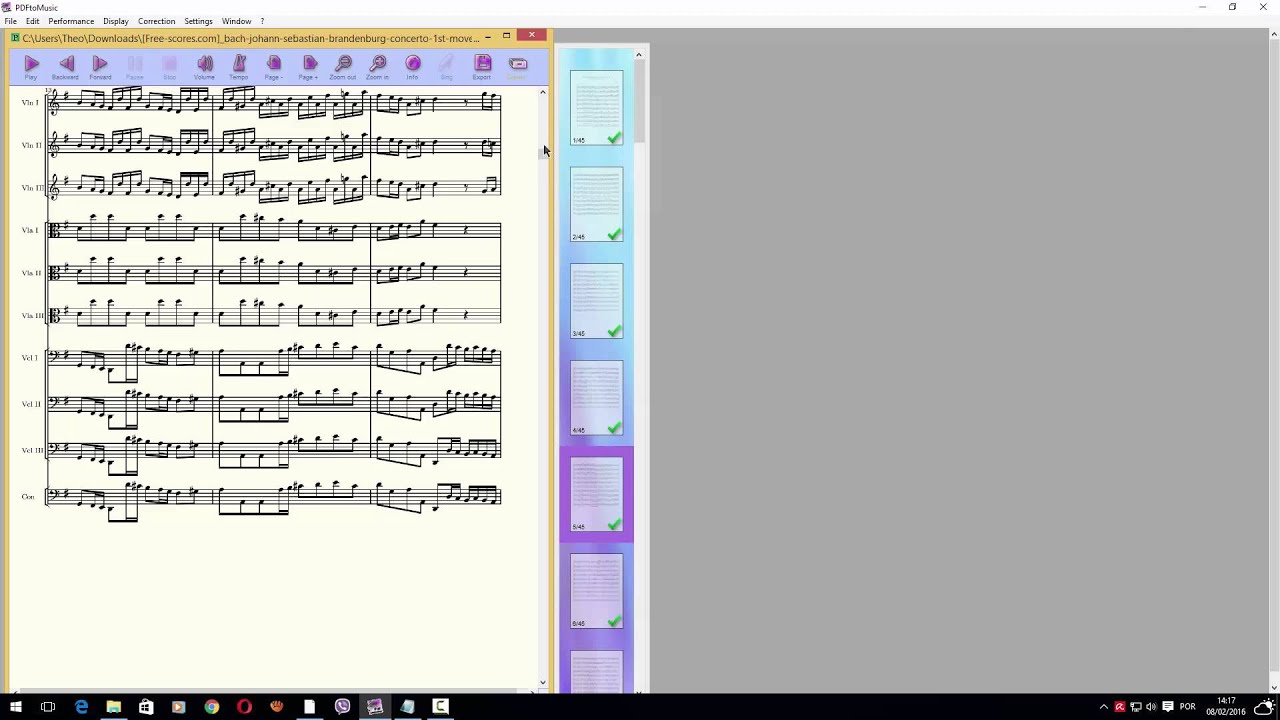Screen dimensions: 1280x720
Task: Show hidden tray icons chevron
Action: pos(1104,707)
